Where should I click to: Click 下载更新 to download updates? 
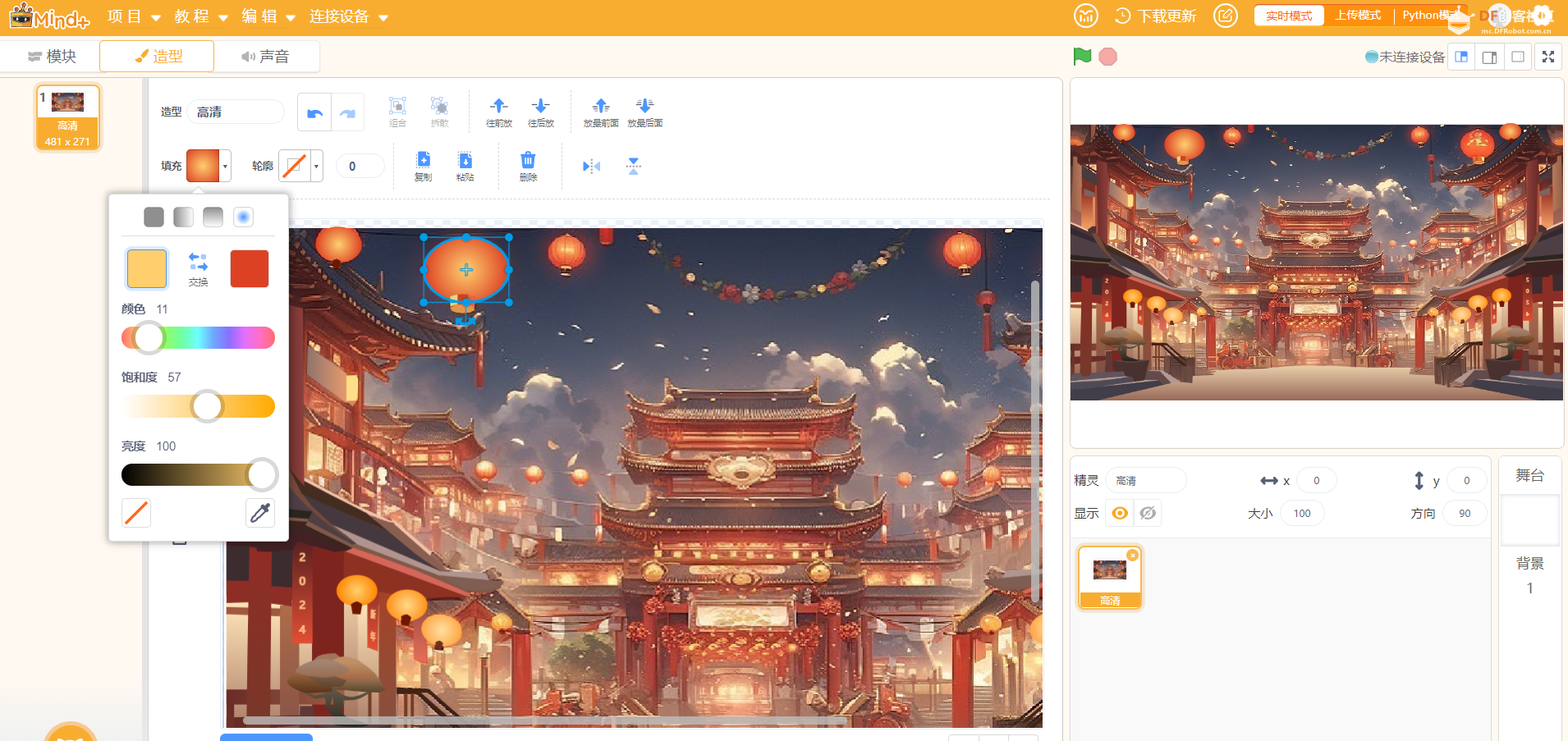(1156, 16)
